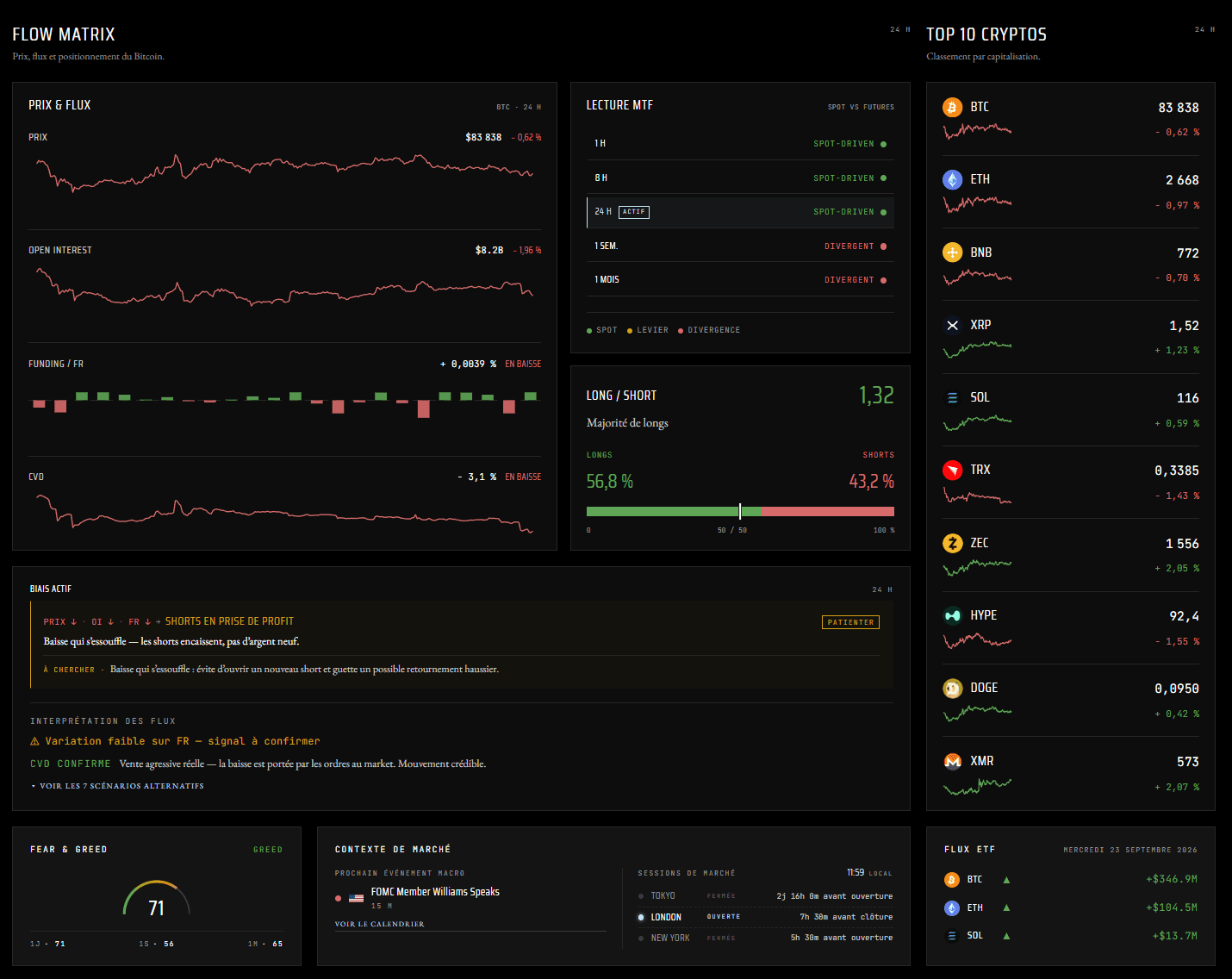Click the SPOT legend item in Lecture MTF

coord(602,330)
